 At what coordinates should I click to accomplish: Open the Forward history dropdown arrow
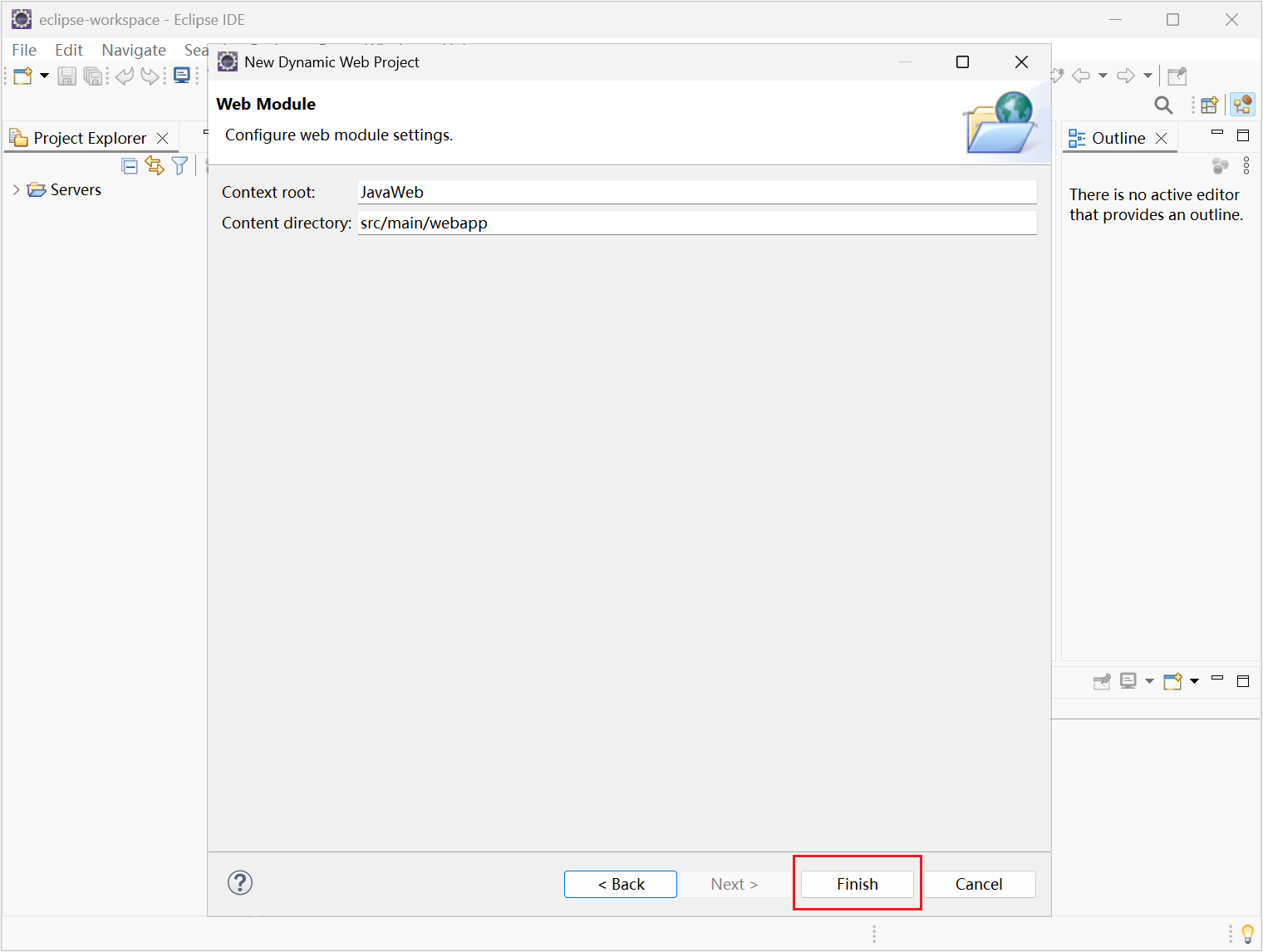pyautogui.click(x=1148, y=76)
